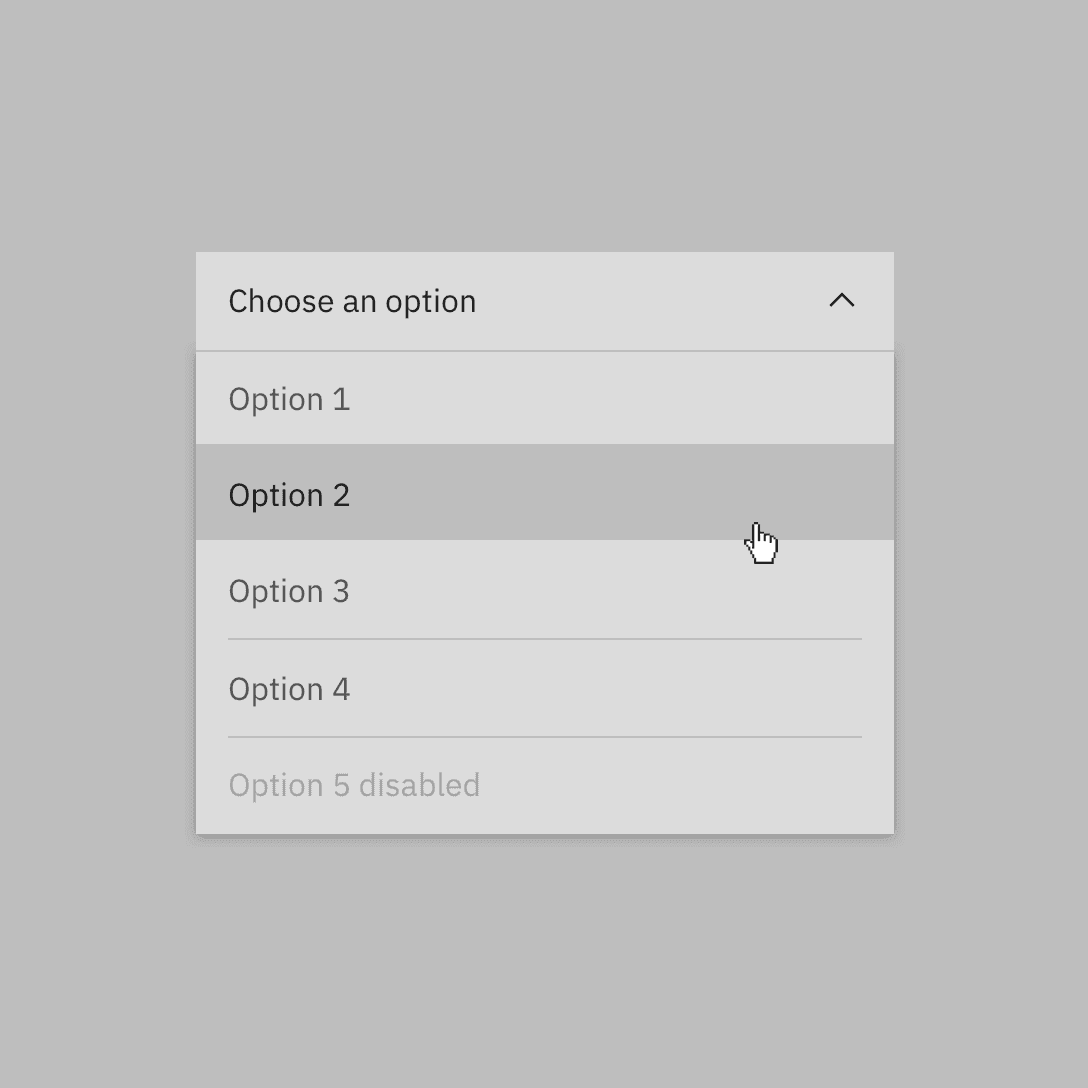
Task: Close the expanded option list via its toggle
Action: click(843, 301)
